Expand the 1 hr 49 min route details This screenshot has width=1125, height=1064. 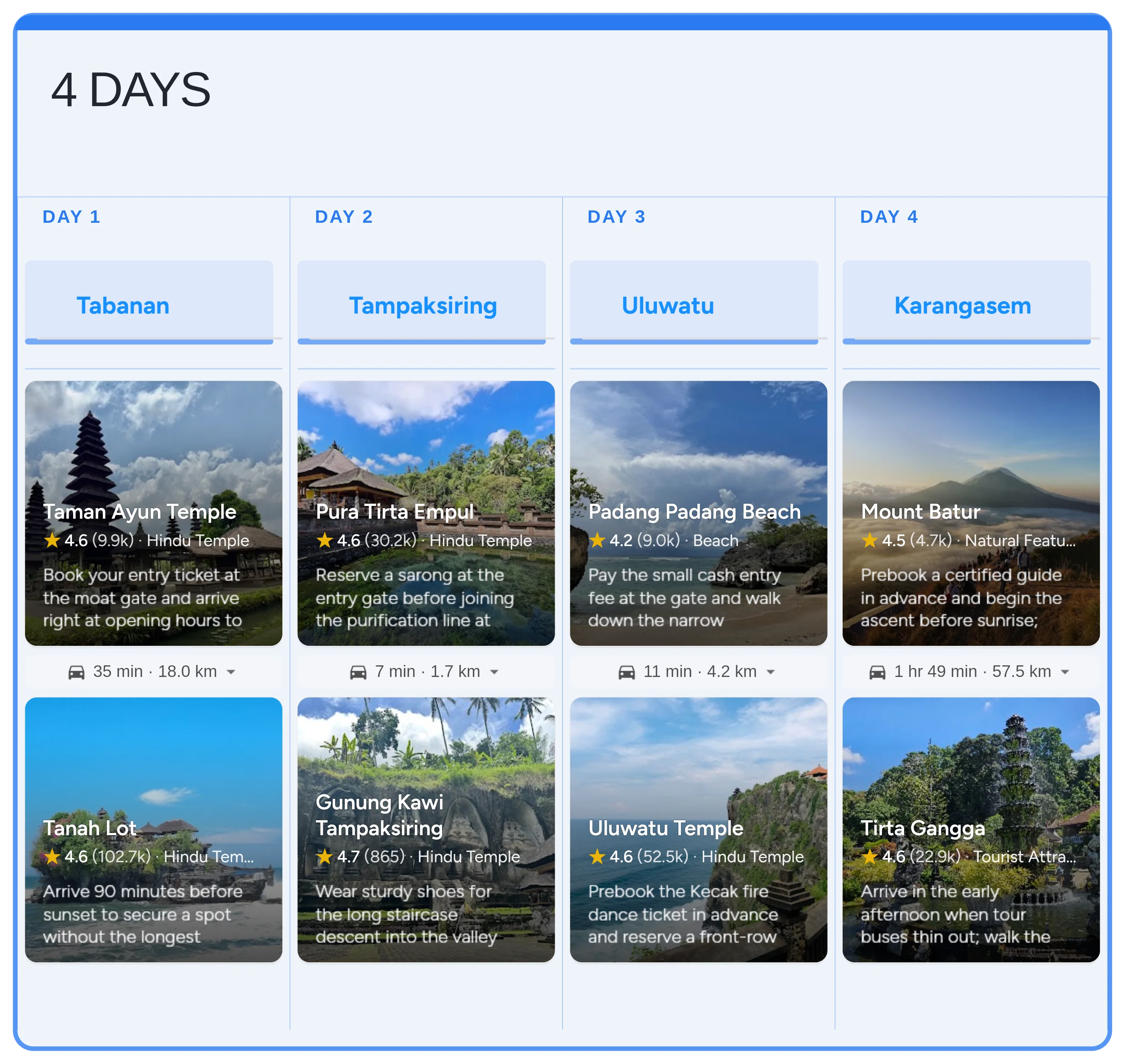click(x=1065, y=673)
